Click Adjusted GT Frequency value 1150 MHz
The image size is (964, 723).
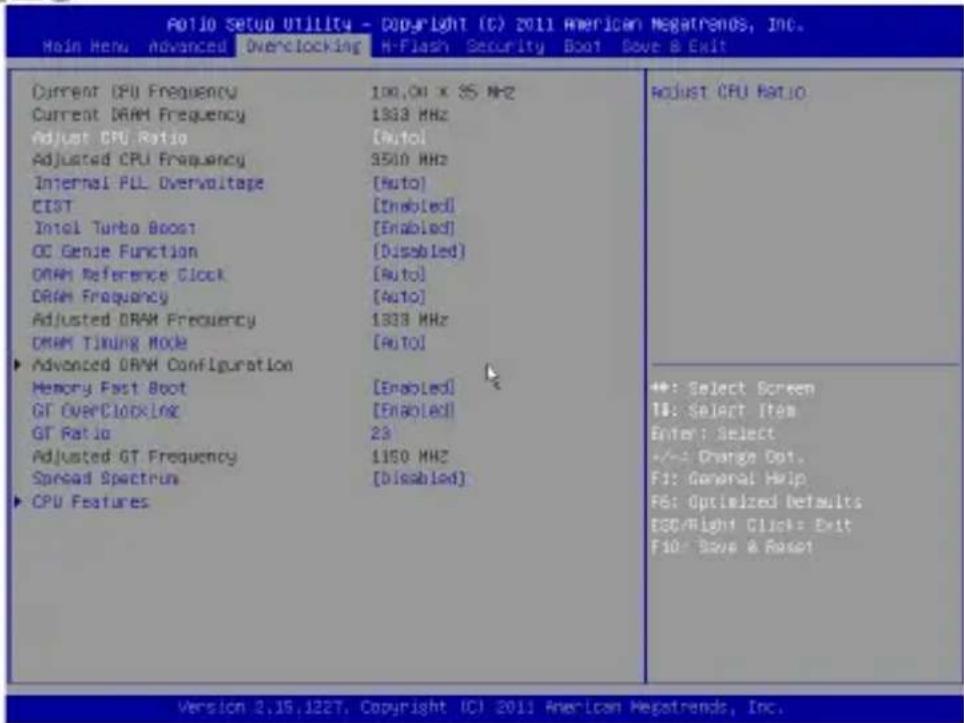tap(409, 456)
